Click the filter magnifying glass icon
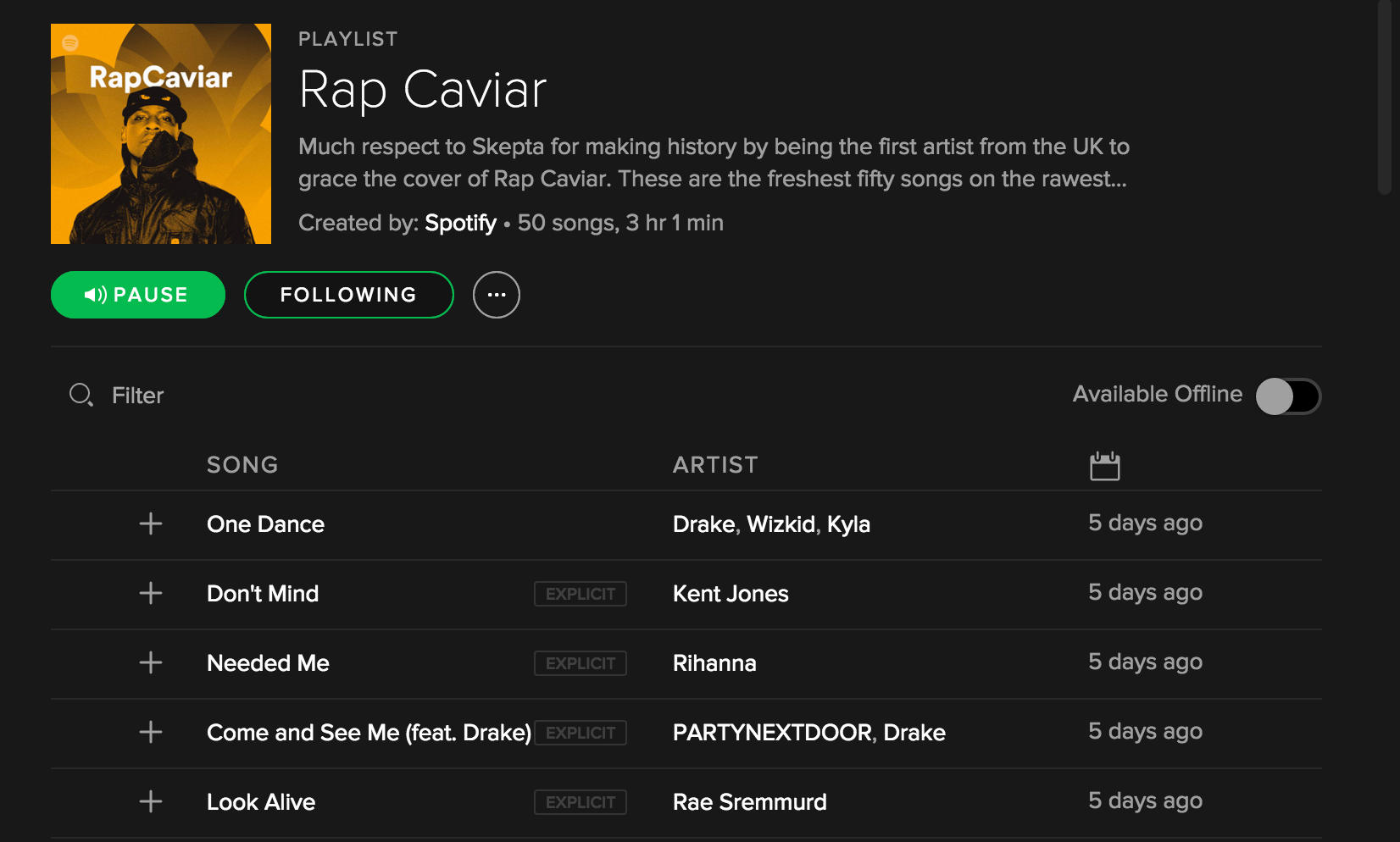 tap(81, 395)
